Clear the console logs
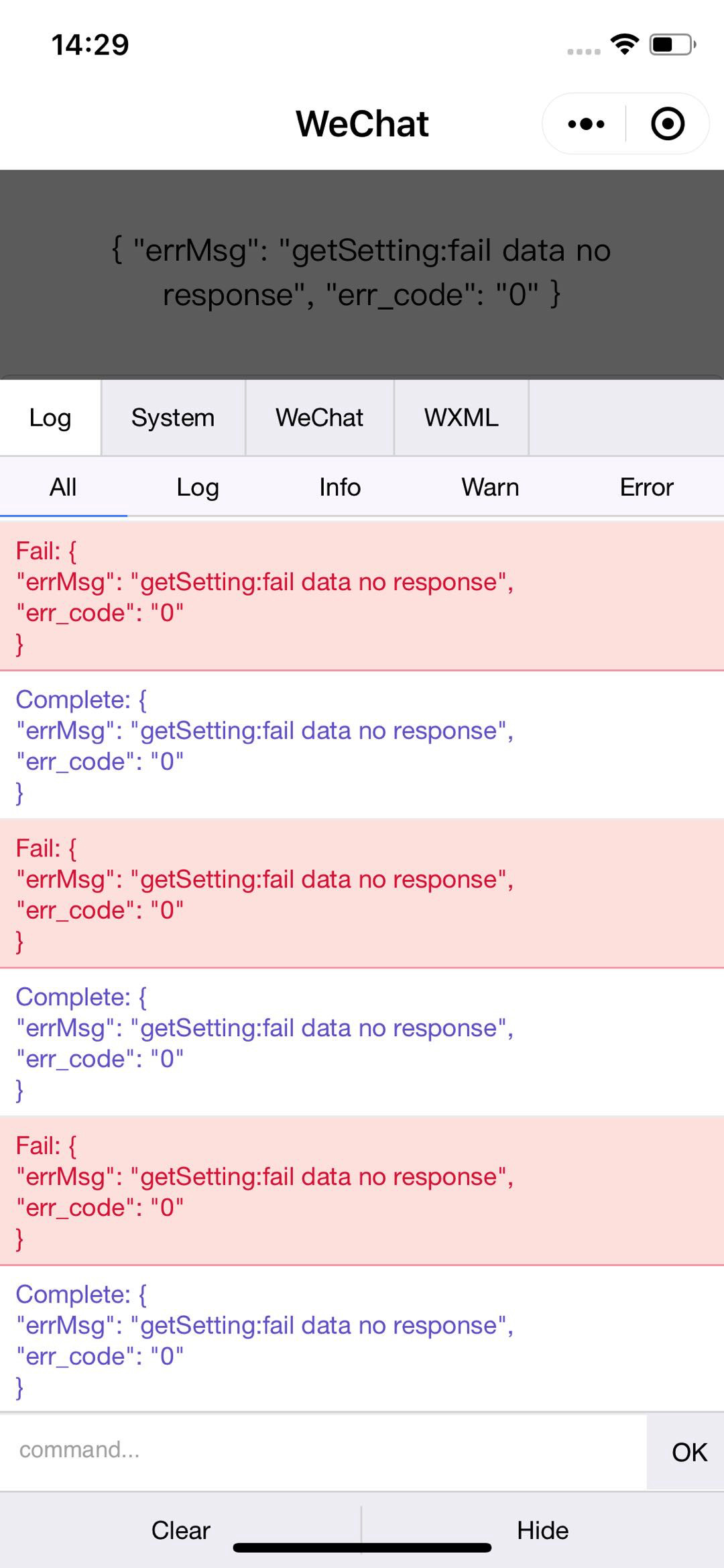724x1568 pixels. click(180, 1530)
